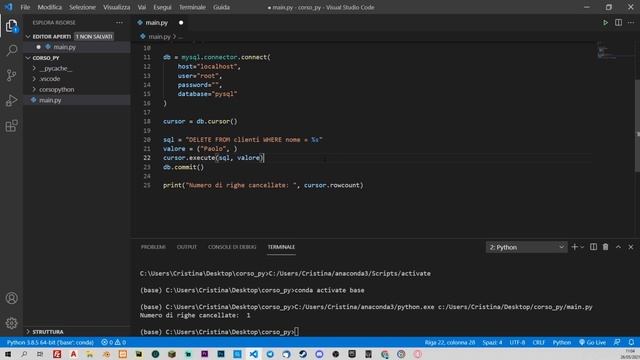Image resolution: width=640 pixels, height=360 pixels.
Task: Open the Esegui menu
Action: click(162, 7)
